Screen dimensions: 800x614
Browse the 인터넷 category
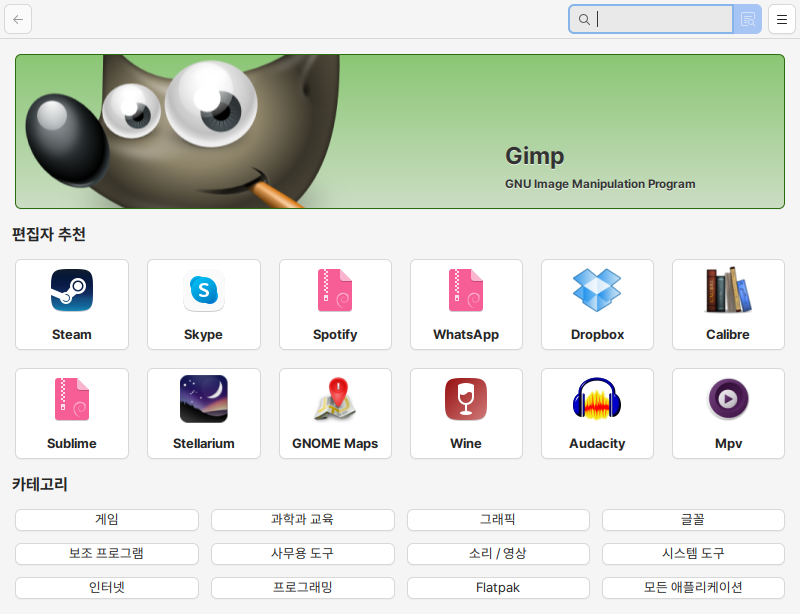pyautogui.click(x=107, y=588)
